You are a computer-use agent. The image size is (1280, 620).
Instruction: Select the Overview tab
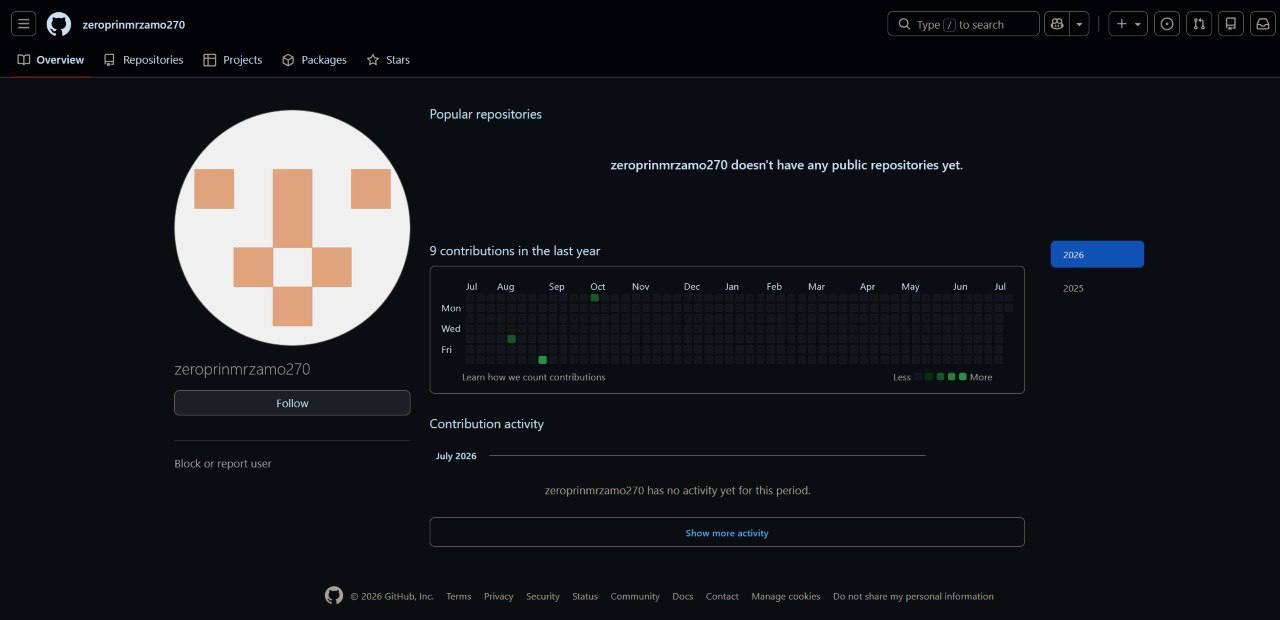click(x=51, y=60)
